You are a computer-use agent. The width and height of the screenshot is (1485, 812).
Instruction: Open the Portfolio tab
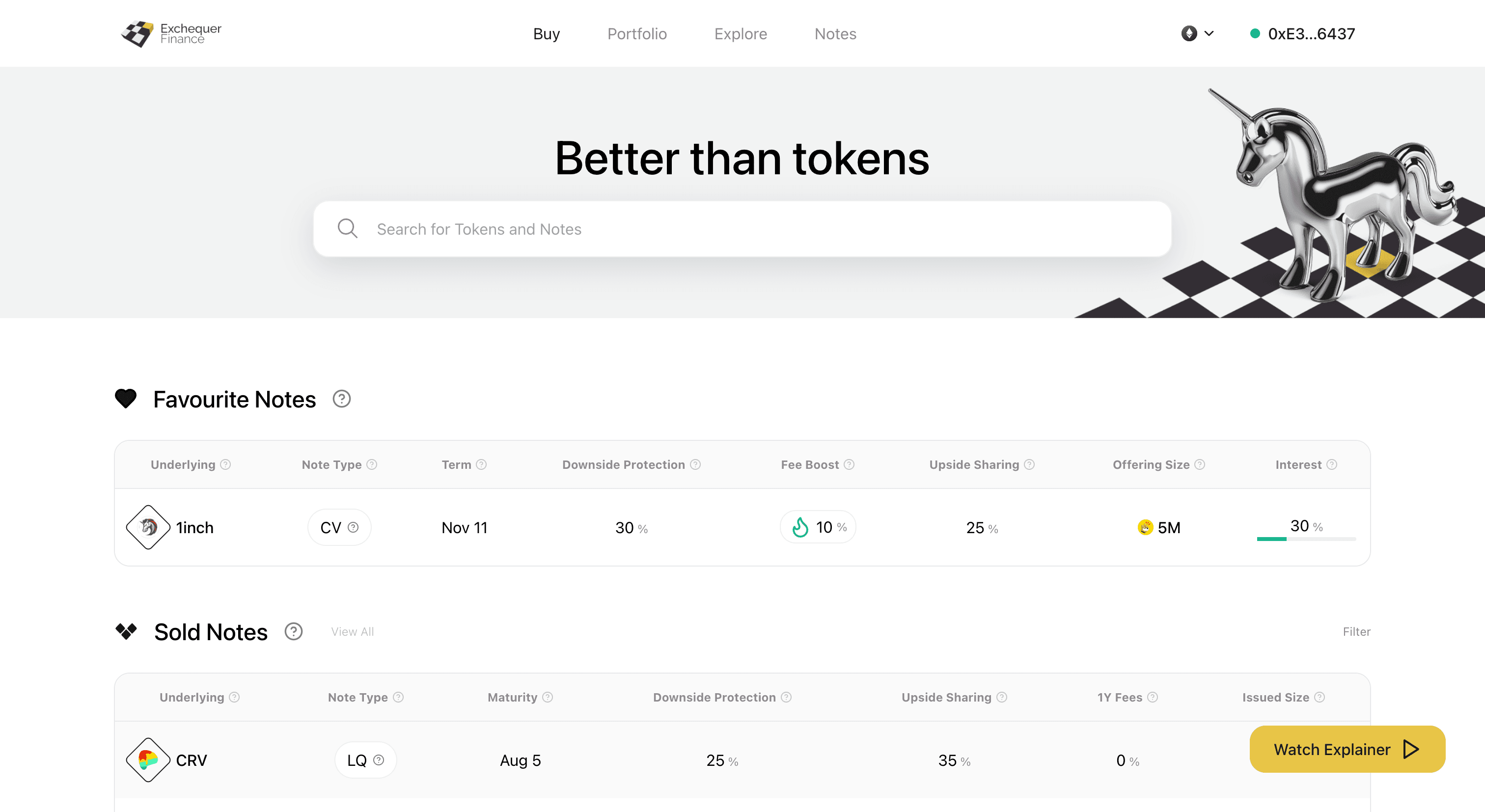pyautogui.click(x=636, y=34)
